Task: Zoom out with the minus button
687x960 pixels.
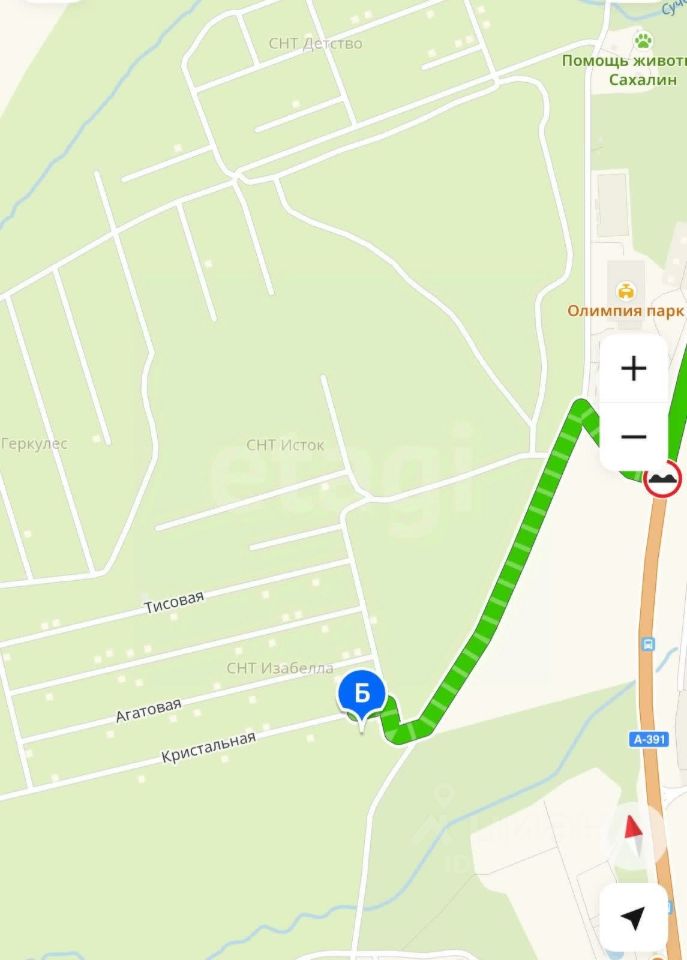Action: (x=634, y=437)
